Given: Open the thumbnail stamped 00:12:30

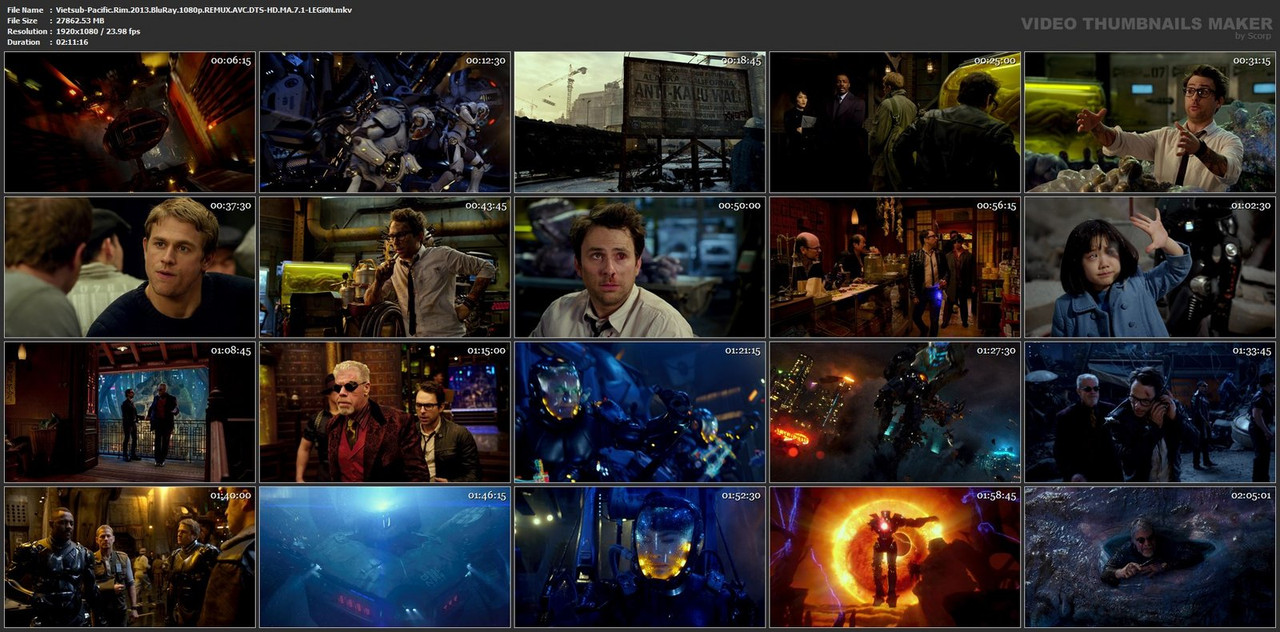Looking at the screenshot, I should (x=385, y=122).
